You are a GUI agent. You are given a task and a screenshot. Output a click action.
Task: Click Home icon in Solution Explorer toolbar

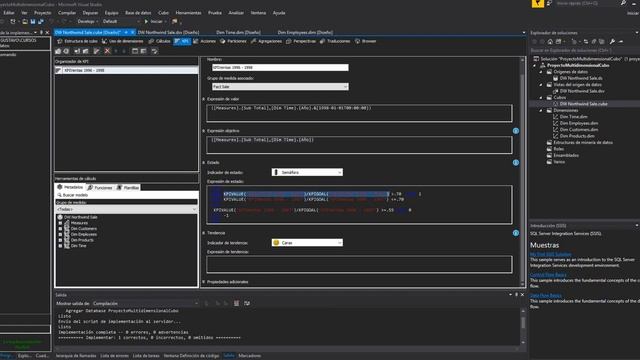550,42
